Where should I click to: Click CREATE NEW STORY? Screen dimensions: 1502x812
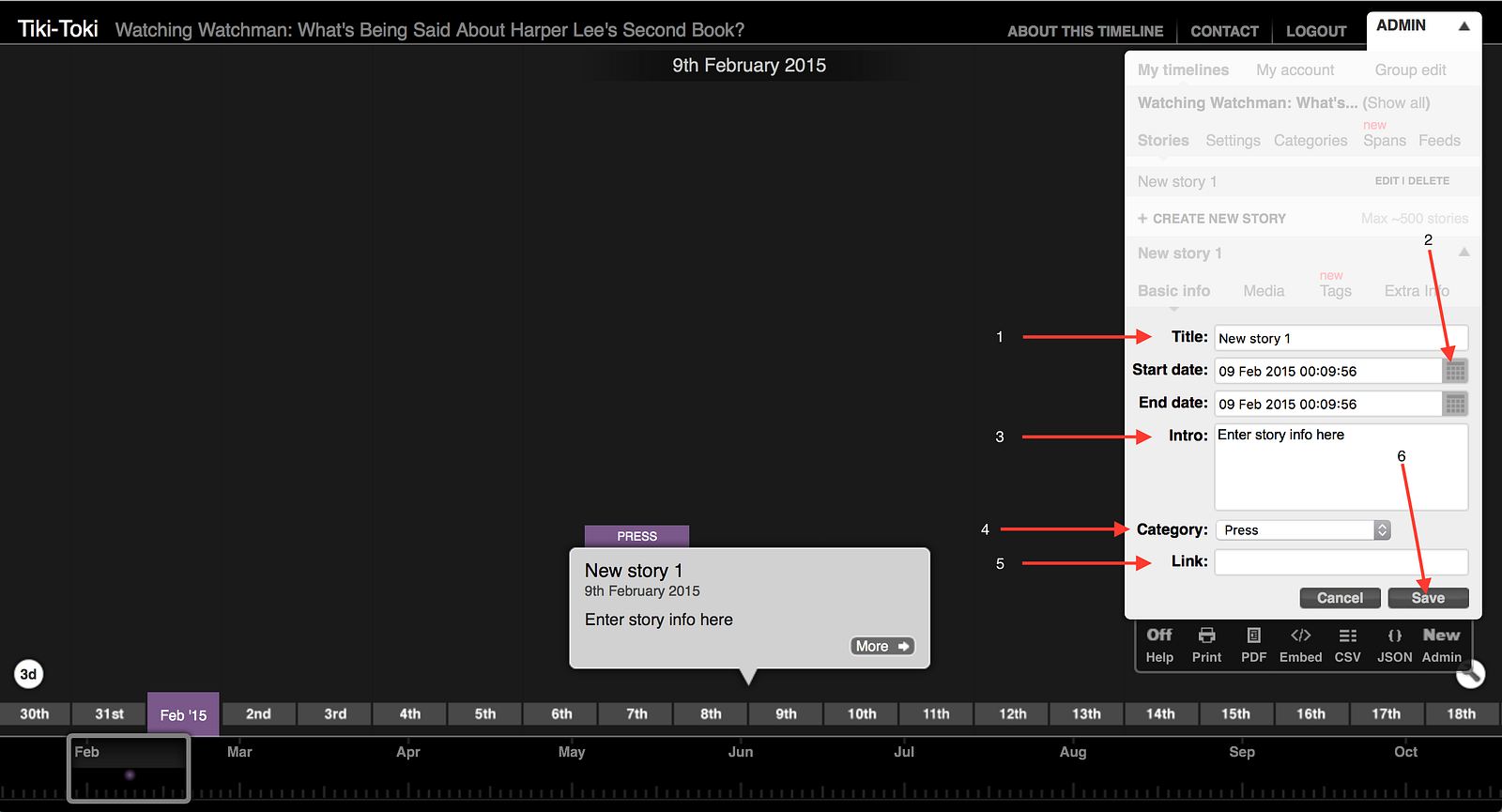click(x=1212, y=219)
